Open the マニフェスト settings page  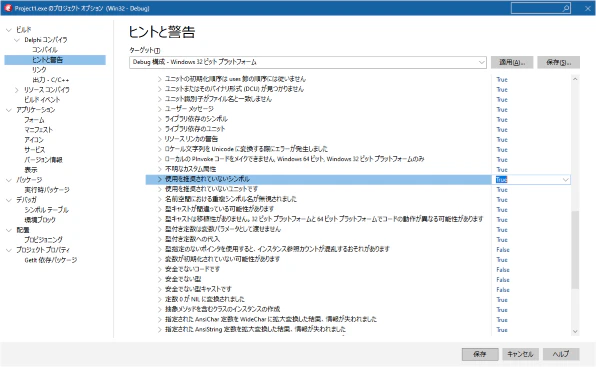[38, 130]
